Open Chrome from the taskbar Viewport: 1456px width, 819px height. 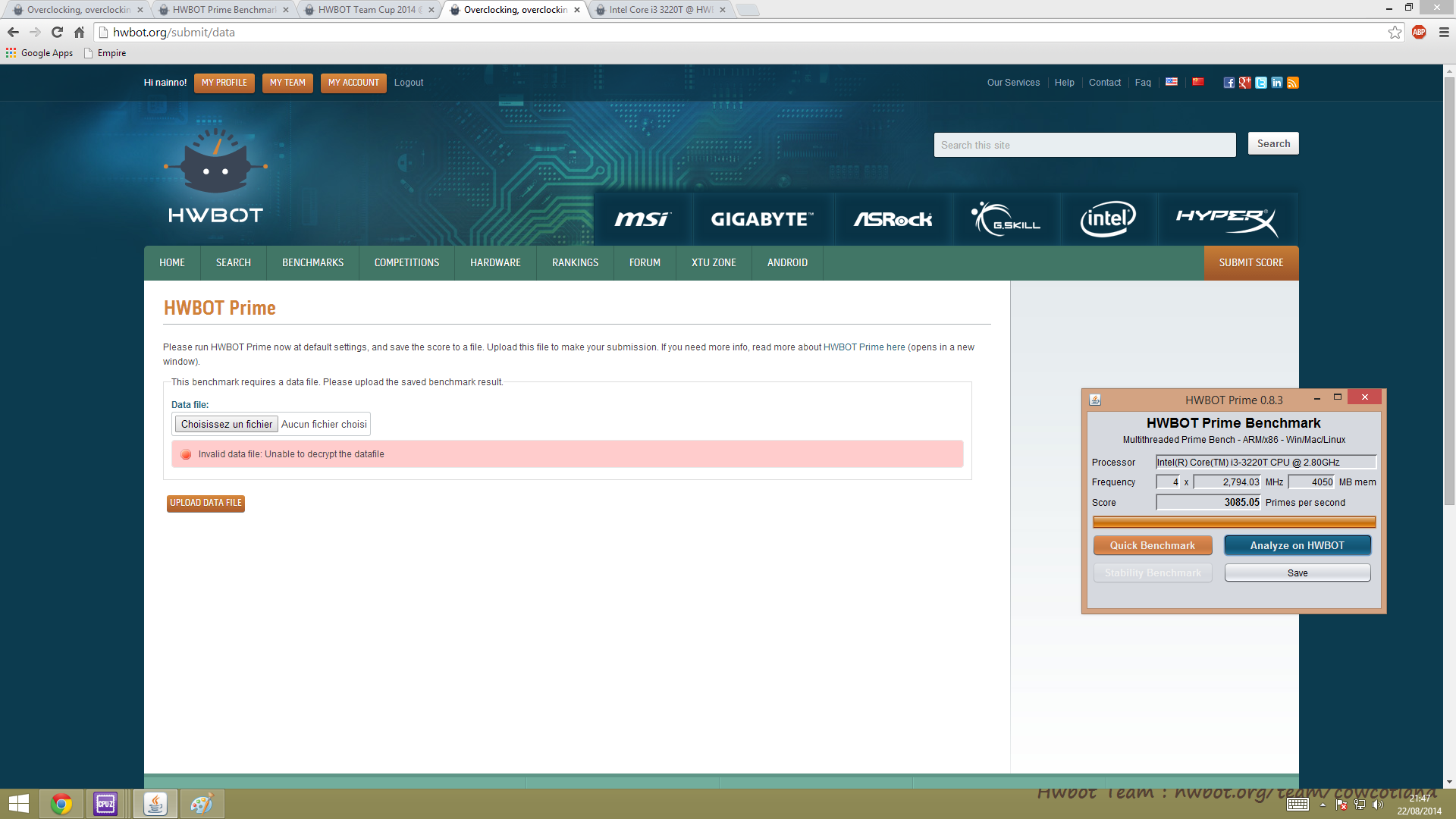[61, 804]
